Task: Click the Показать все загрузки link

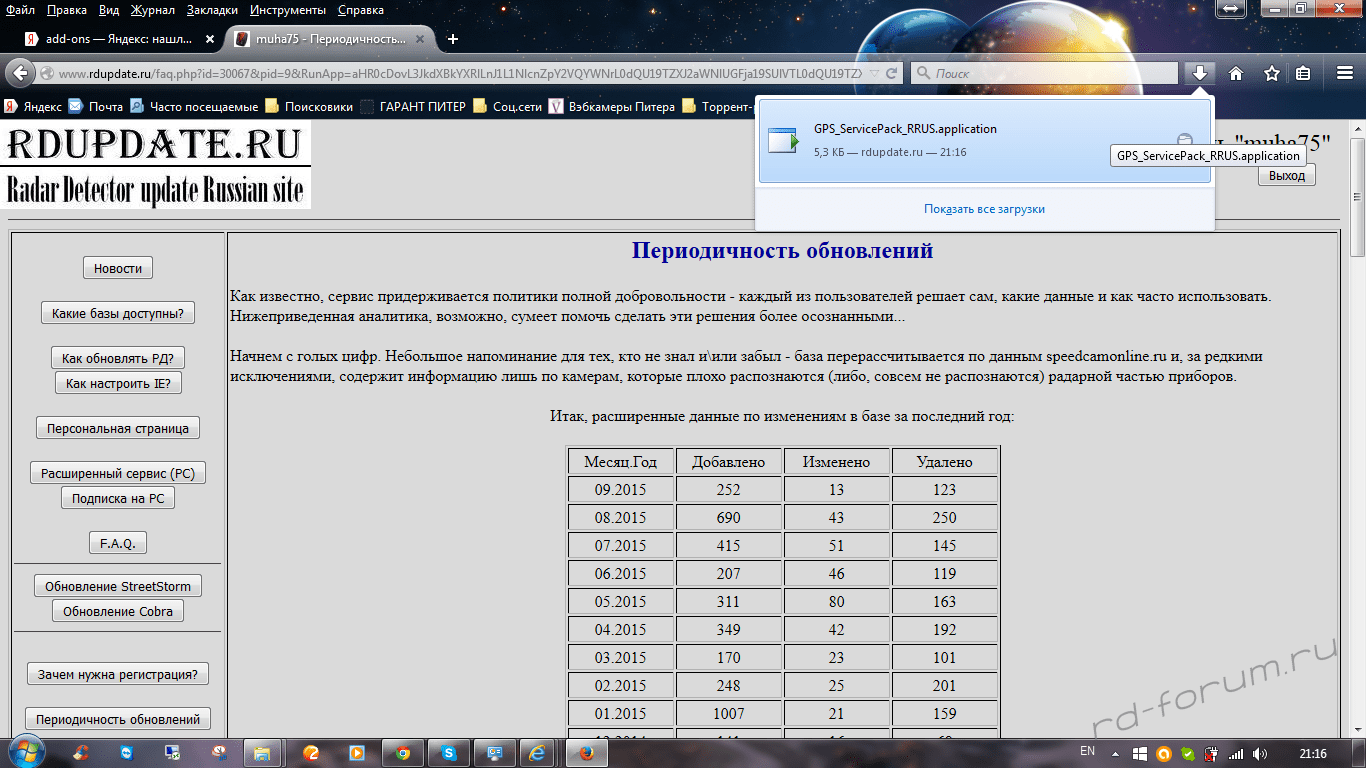Action: click(x=984, y=209)
